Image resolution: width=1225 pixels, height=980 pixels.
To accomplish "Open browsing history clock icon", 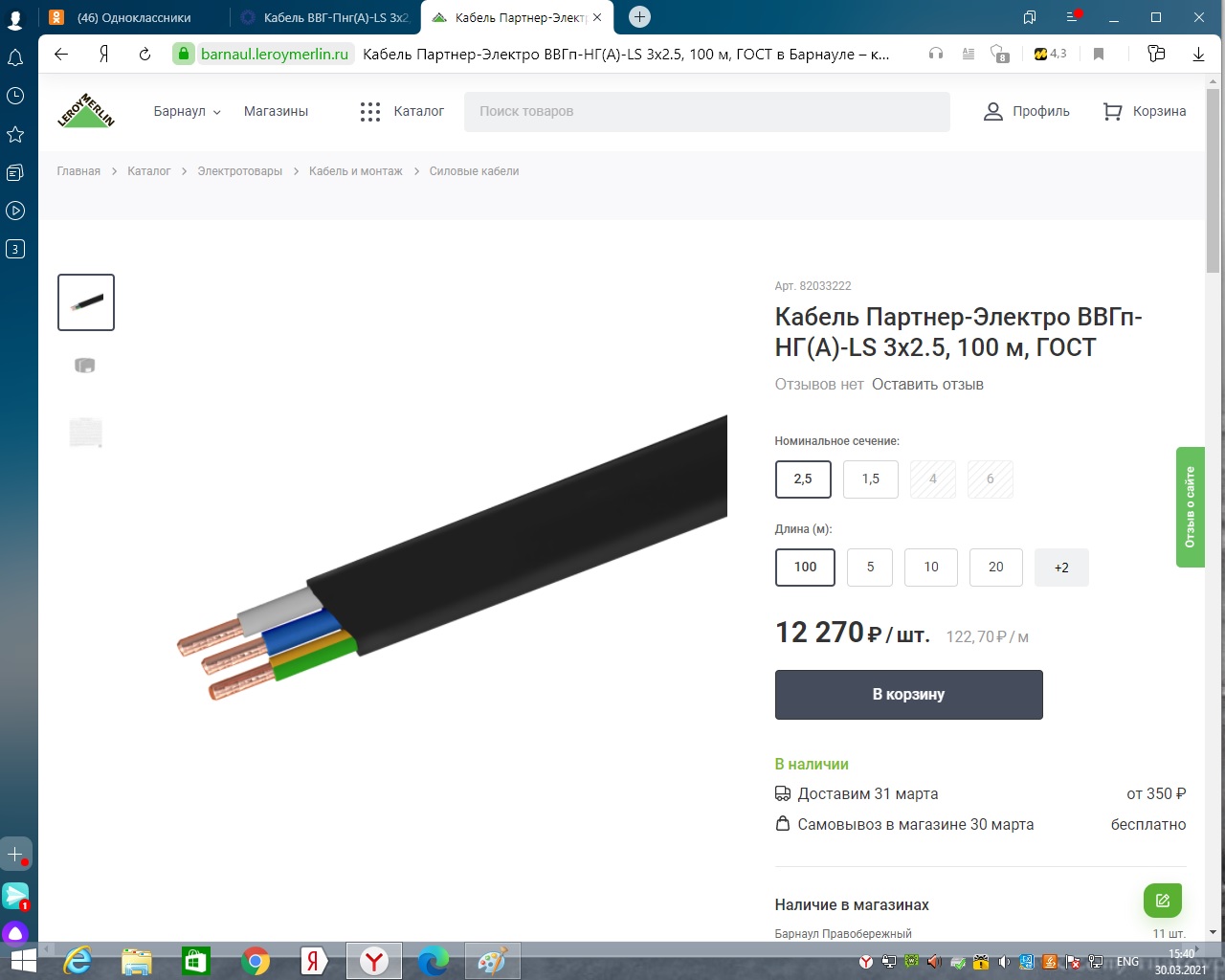I will (15, 96).
